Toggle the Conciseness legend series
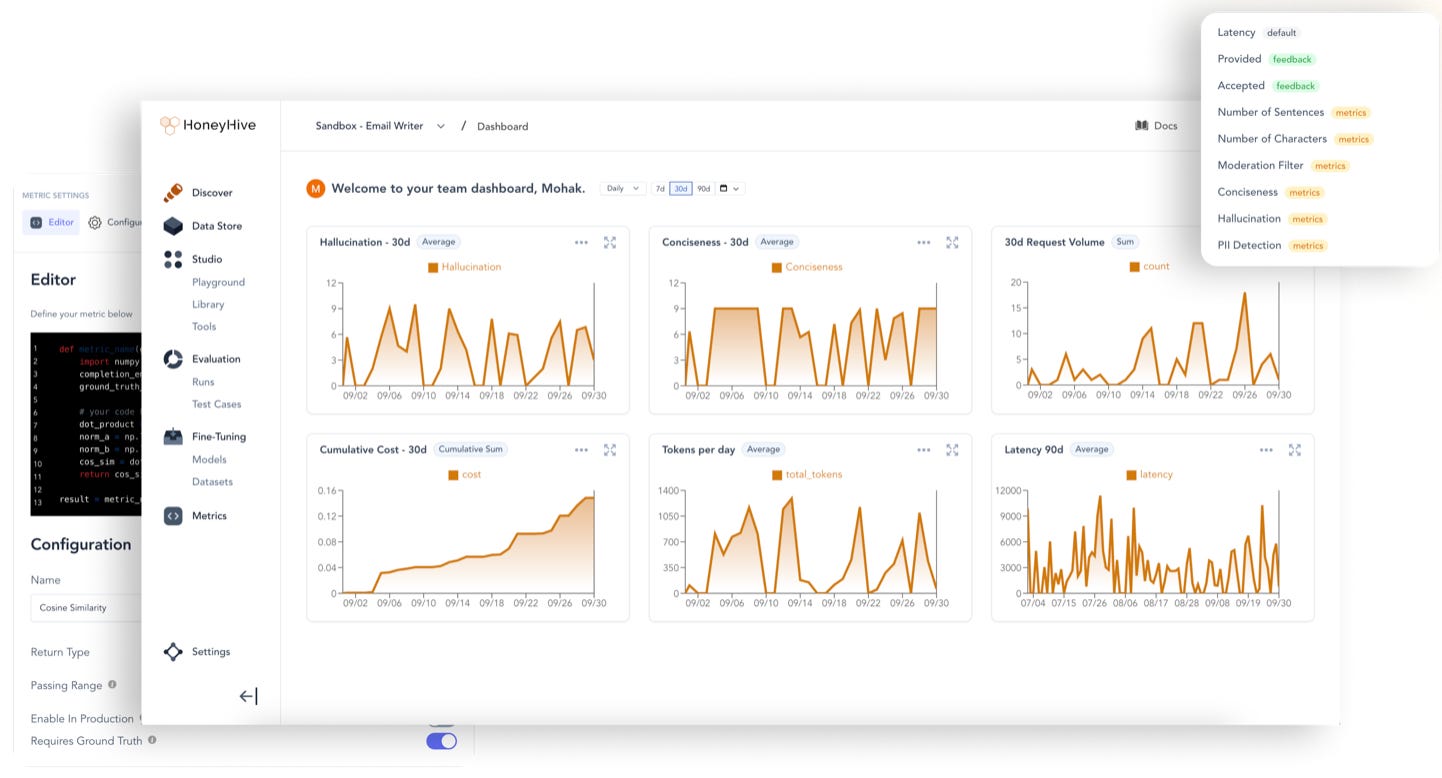The image size is (1442, 778). 807,267
